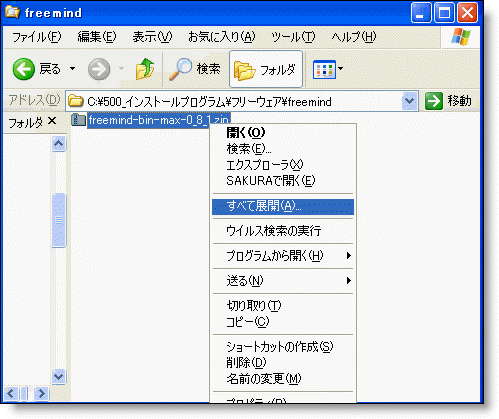Expand the Forward button history dropdown
Image resolution: width=499 pixels, height=419 pixels.
(121, 69)
